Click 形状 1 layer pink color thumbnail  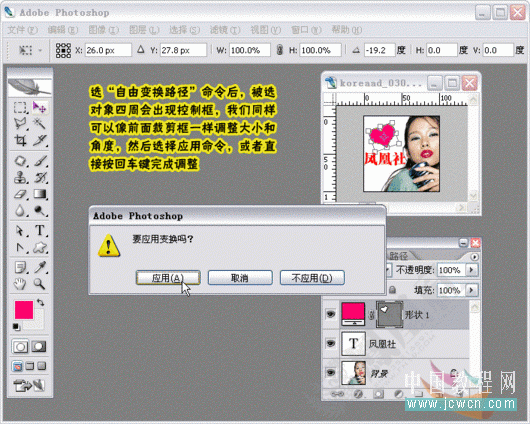click(x=353, y=314)
